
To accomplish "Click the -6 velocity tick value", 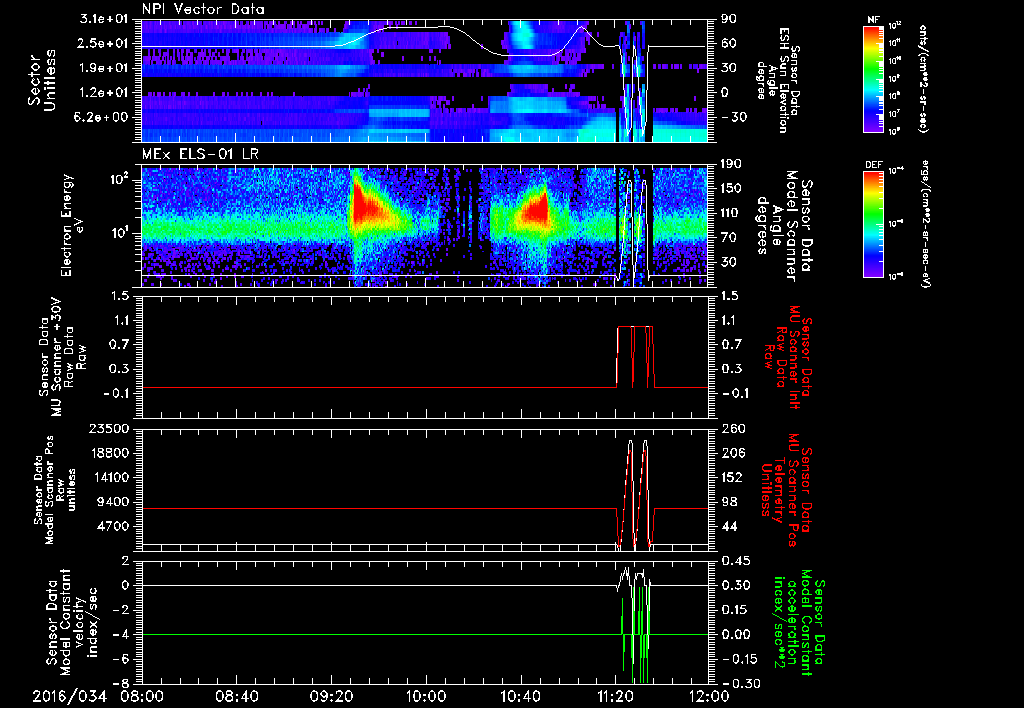I will tap(121, 658).
